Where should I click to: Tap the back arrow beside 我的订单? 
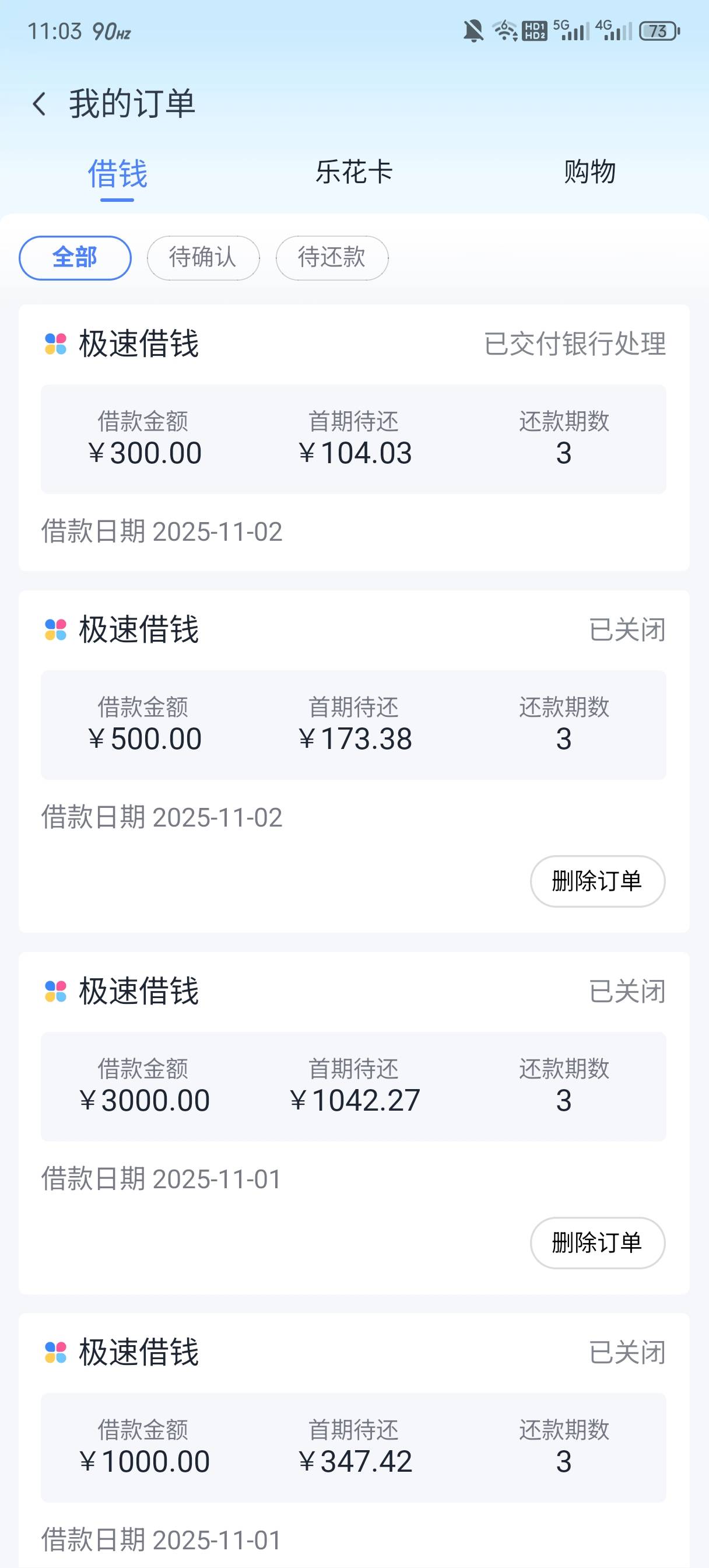tap(40, 104)
